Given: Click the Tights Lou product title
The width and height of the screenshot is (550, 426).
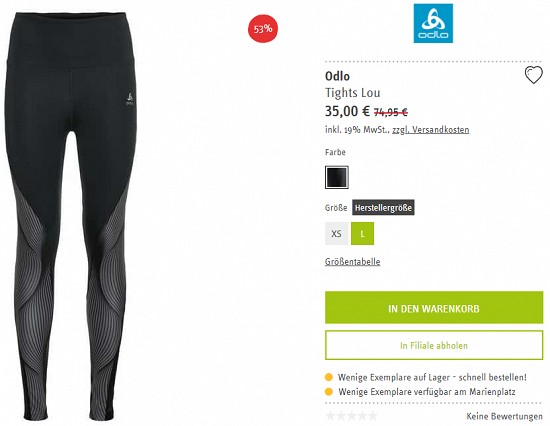Looking at the screenshot, I should click(353, 93).
